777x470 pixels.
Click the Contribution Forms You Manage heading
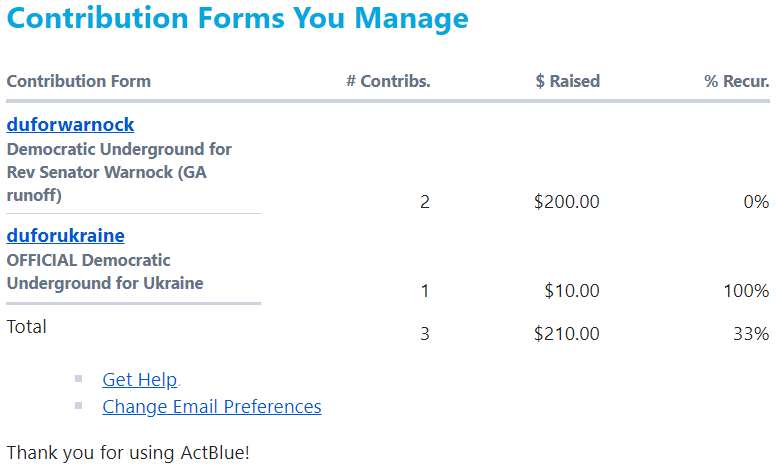tap(237, 18)
